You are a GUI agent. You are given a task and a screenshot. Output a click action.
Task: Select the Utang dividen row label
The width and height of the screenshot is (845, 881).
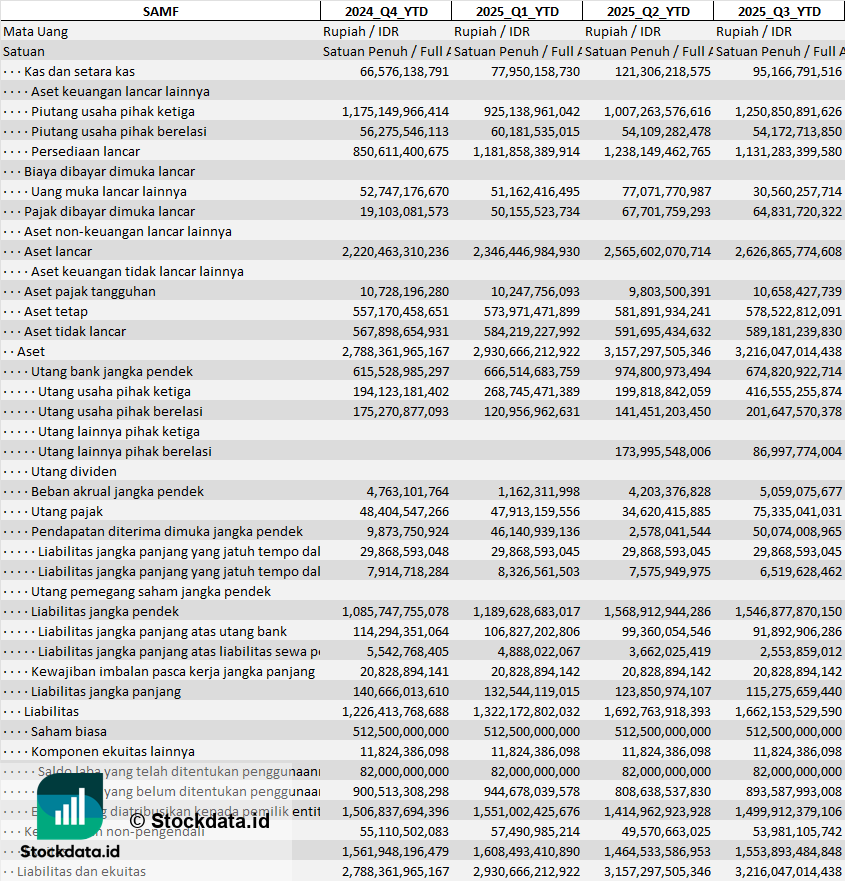(74, 471)
